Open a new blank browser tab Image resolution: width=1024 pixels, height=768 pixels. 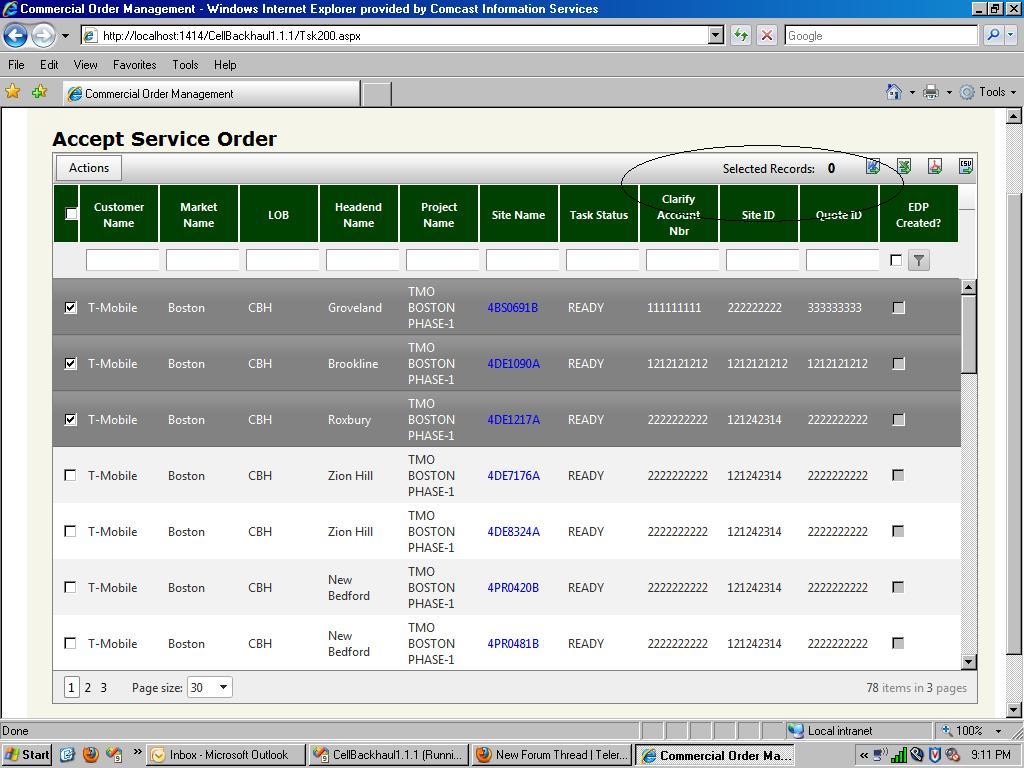coord(377,94)
